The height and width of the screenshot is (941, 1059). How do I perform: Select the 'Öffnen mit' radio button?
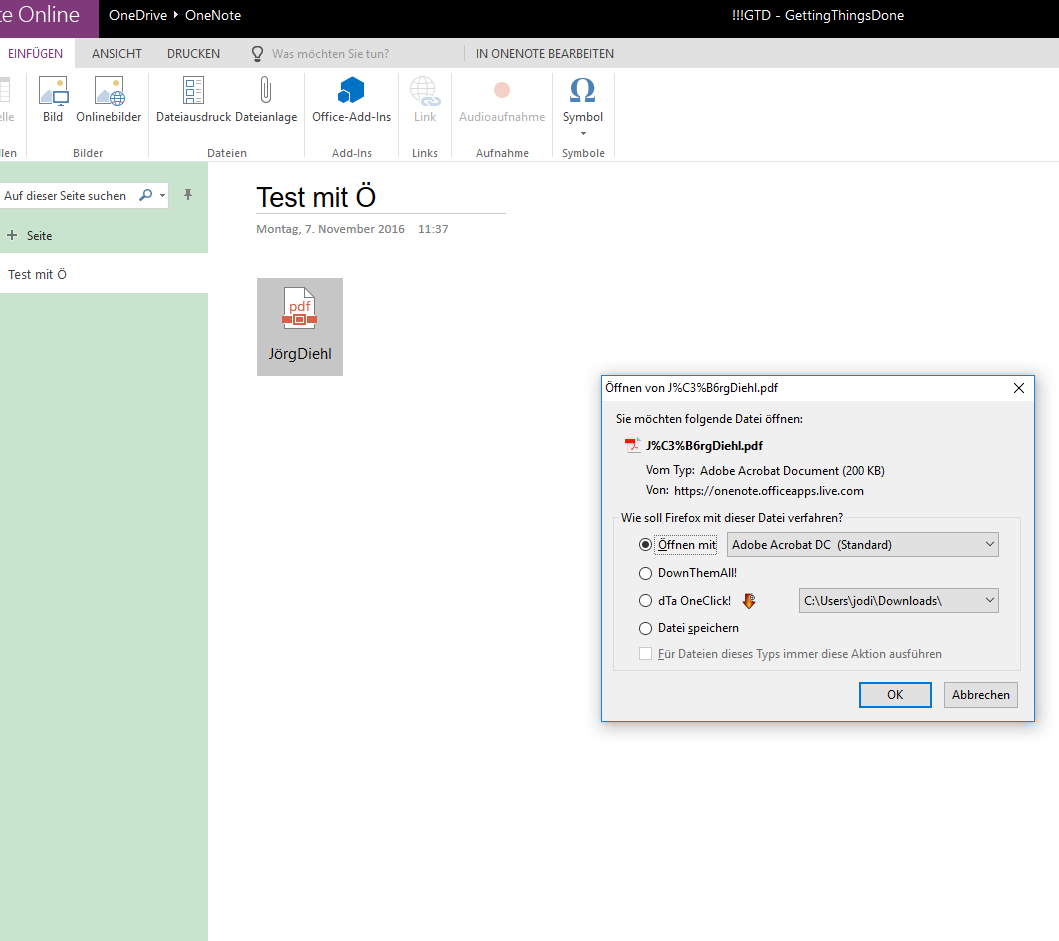pos(645,545)
